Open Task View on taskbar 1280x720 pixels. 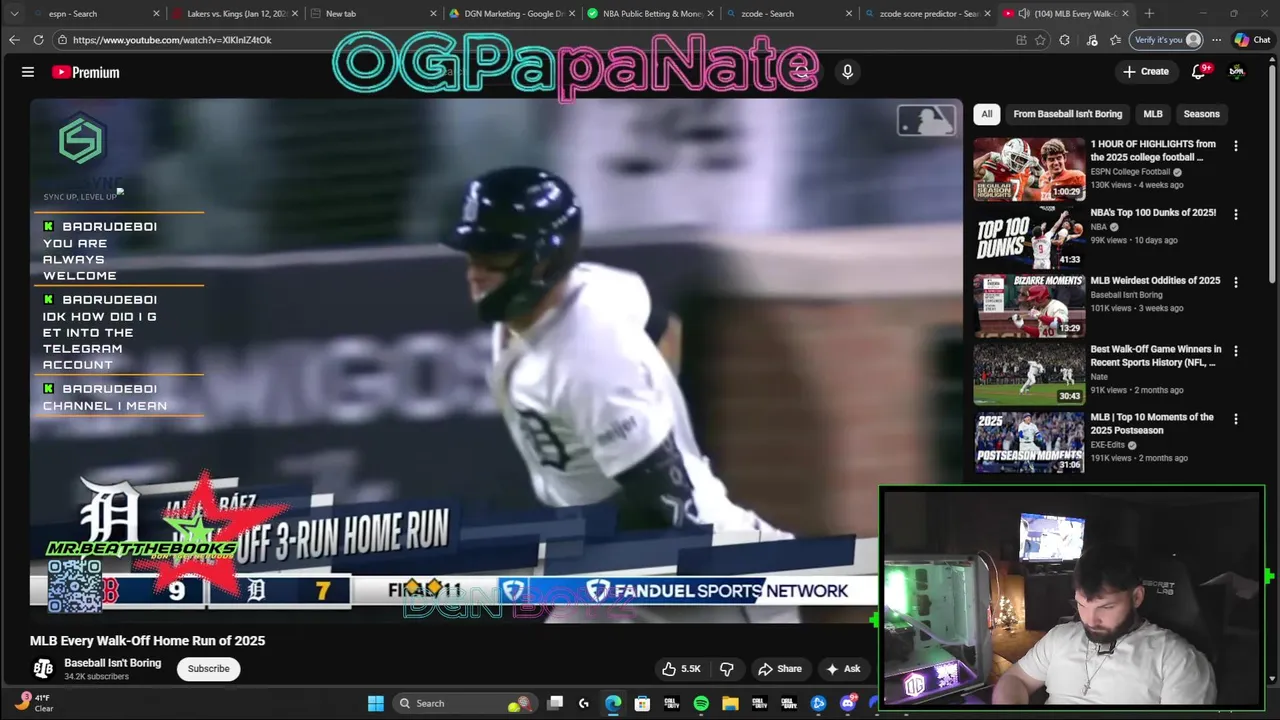point(555,703)
